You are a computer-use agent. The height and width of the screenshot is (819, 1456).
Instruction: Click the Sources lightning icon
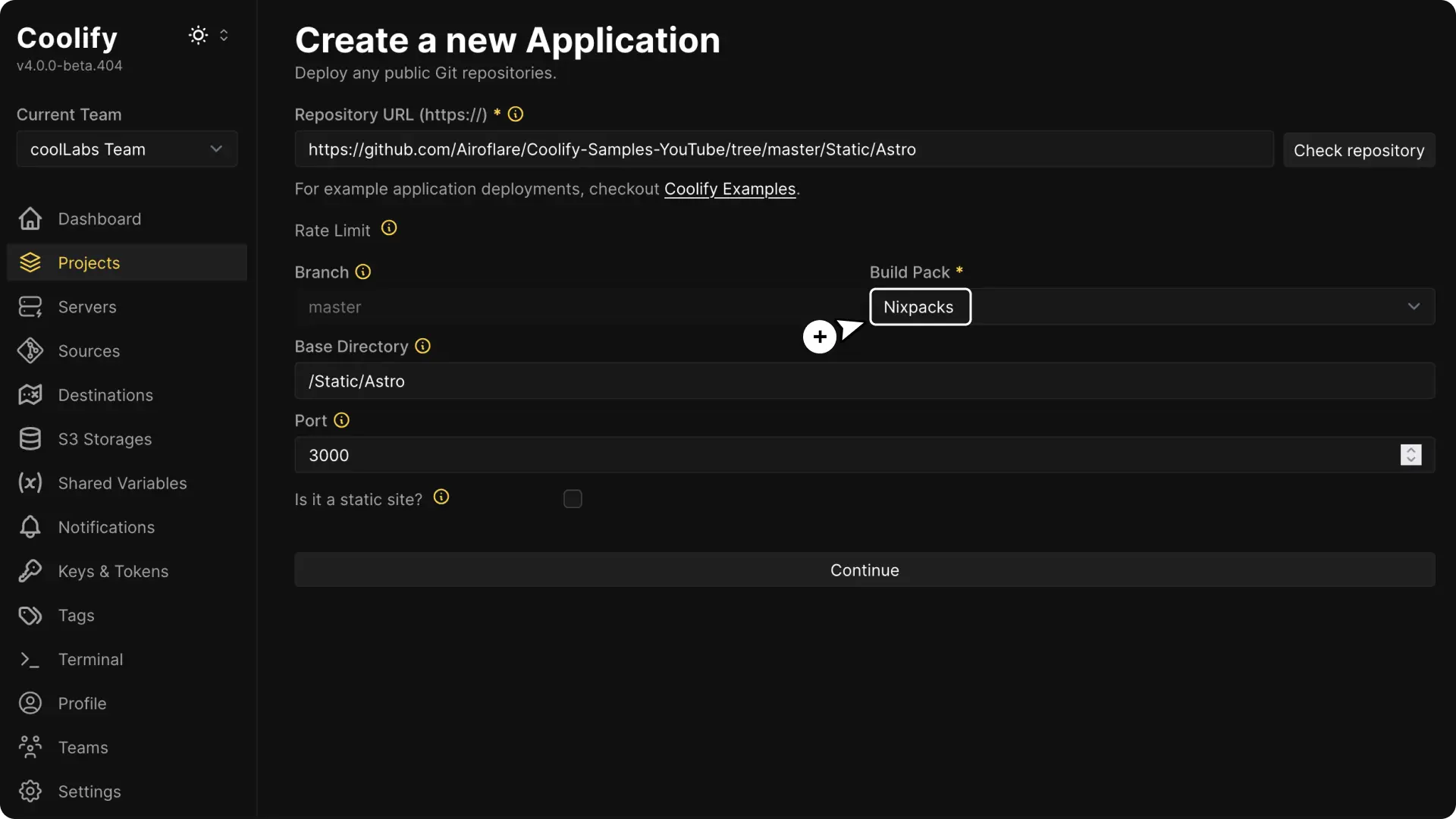point(30,350)
